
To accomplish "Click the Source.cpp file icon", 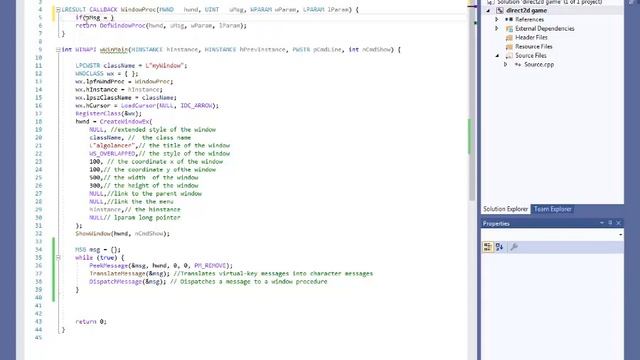I will point(518,64).
